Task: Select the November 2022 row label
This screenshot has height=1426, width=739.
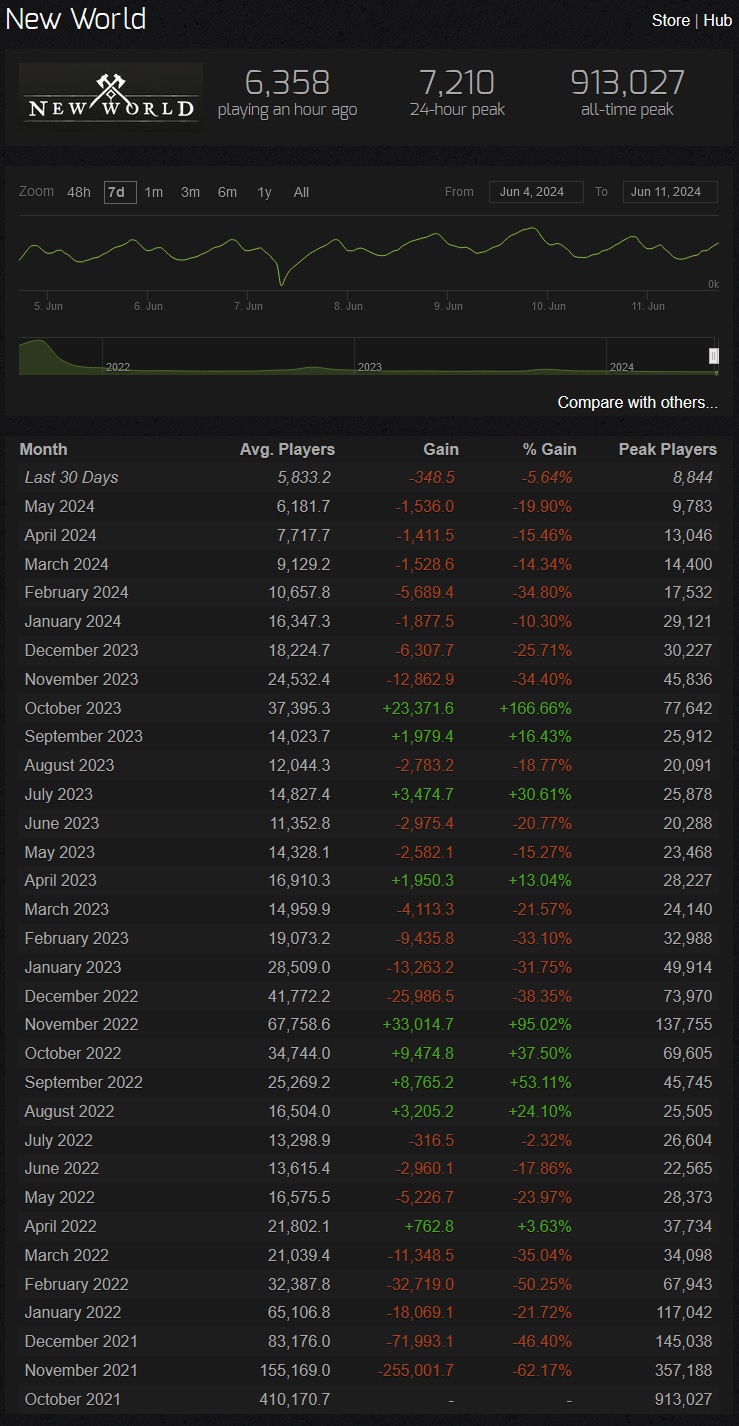Action: pyautogui.click(x=81, y=1025)
